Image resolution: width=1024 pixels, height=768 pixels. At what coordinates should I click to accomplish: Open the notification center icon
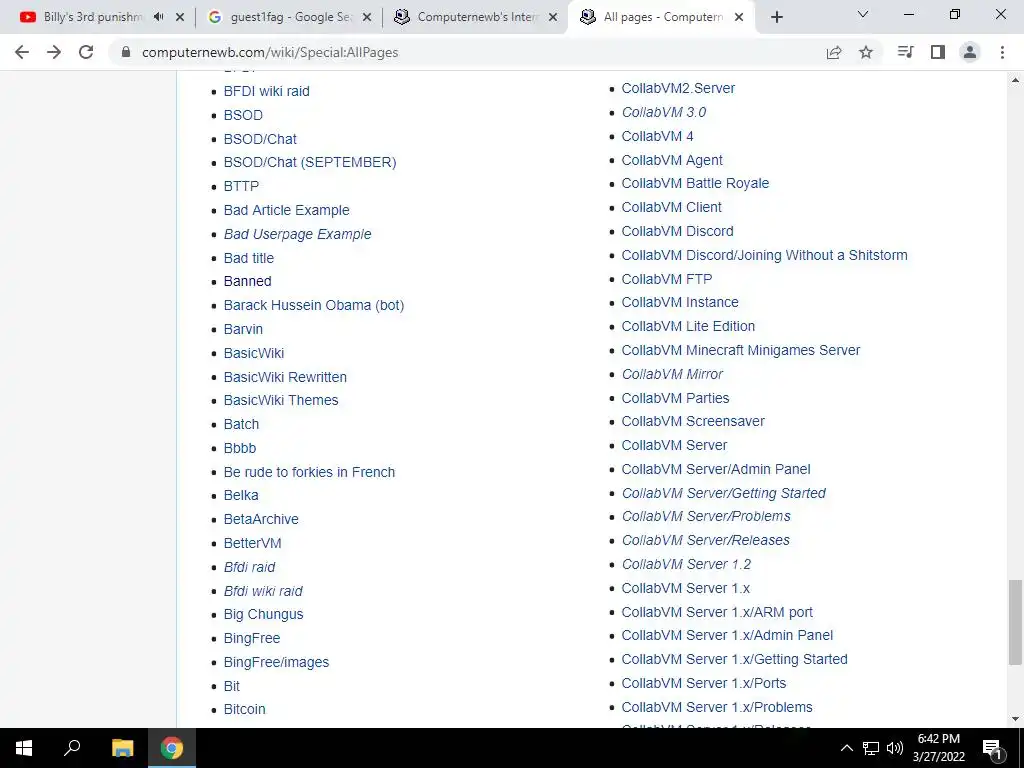click(993, 749)
